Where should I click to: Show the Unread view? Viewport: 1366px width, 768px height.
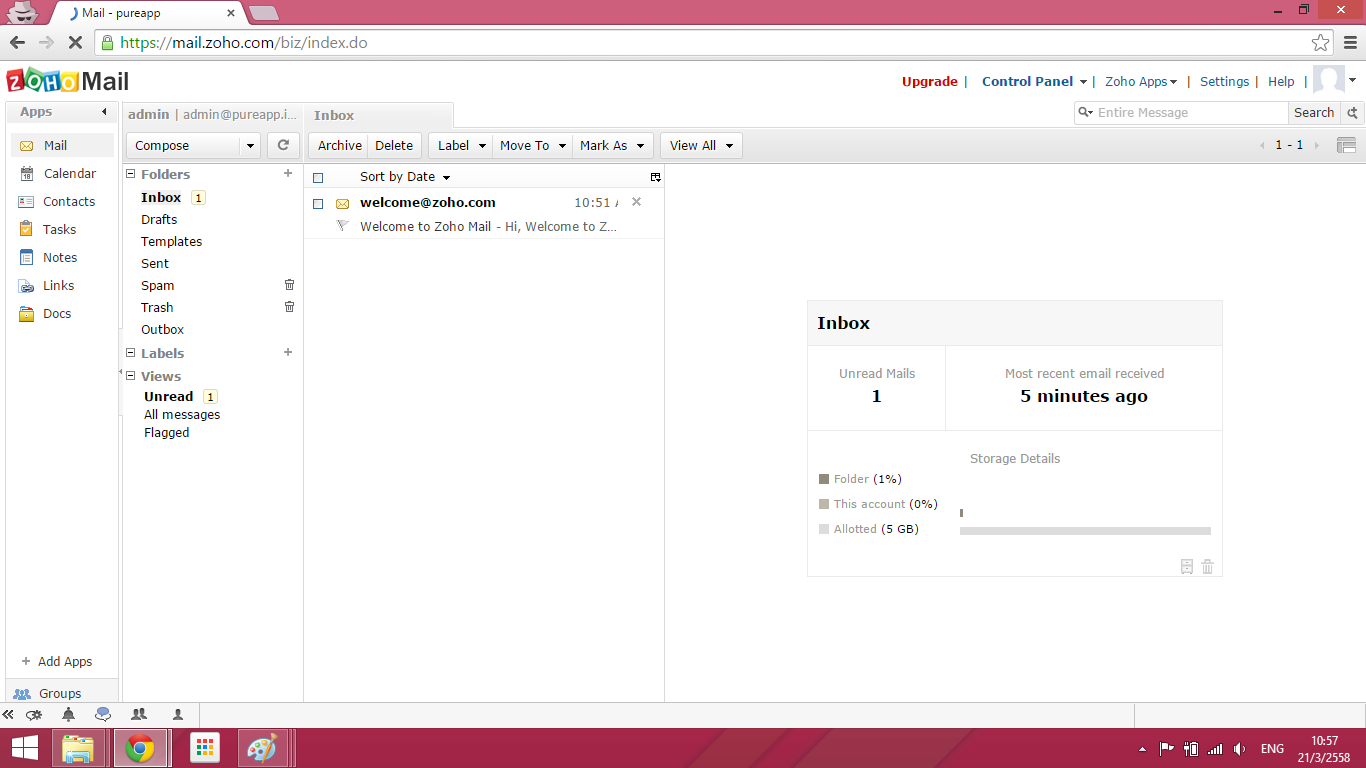pos(168,396)
